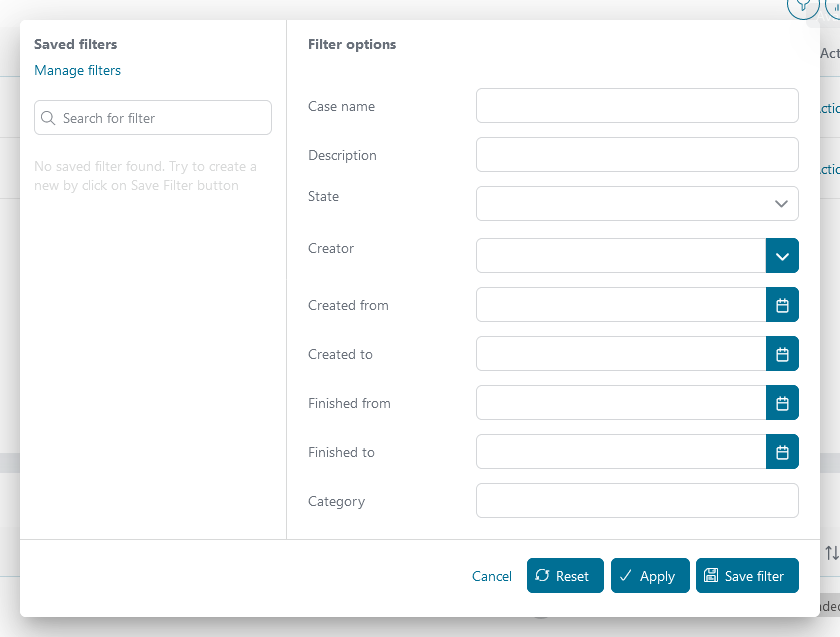Click the Filter options heading
The width and height of the screenshot is (840, 637).
352,44
